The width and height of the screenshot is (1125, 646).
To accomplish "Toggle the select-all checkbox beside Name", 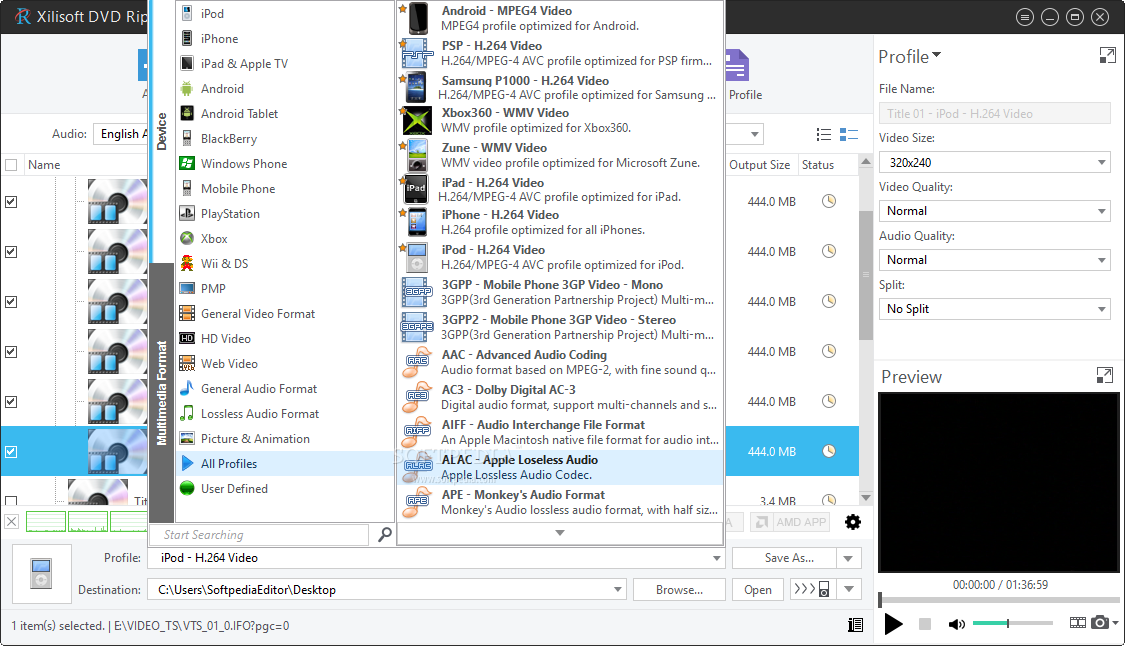I will [11, 165].
